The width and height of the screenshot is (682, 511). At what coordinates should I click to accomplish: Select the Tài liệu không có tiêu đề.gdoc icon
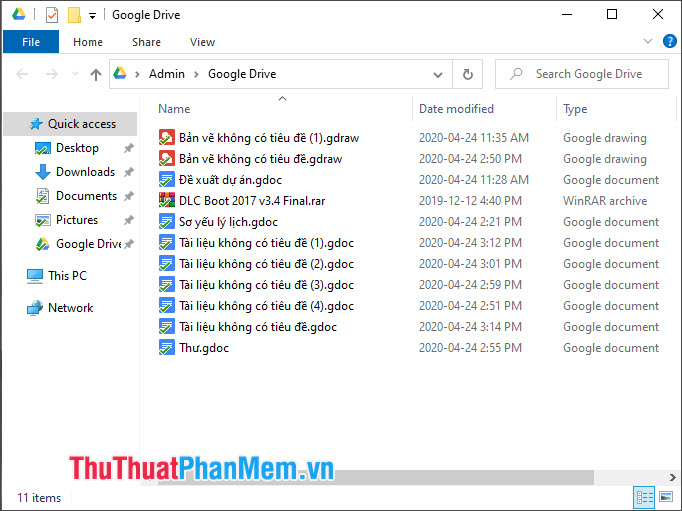coord(167,326)
